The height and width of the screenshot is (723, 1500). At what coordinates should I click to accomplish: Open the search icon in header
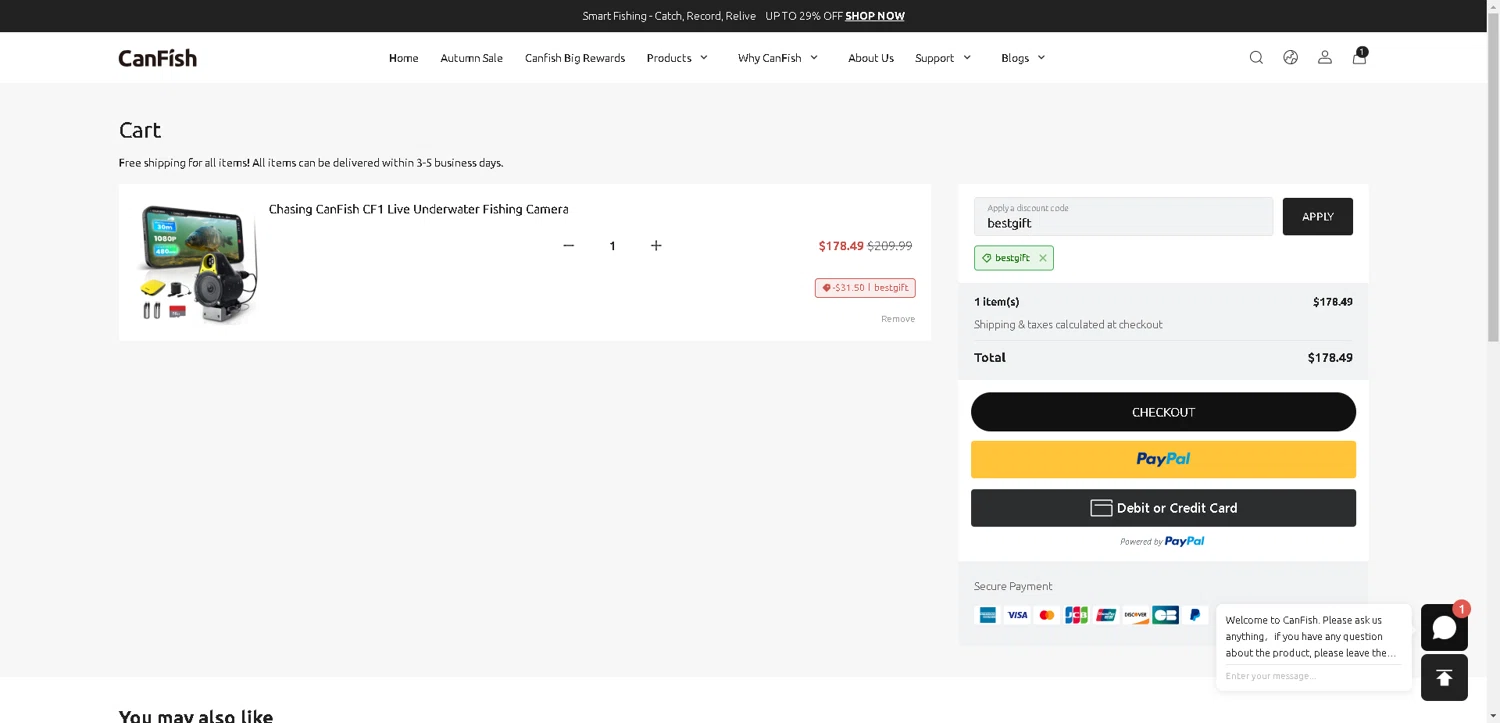point(1256,58)
